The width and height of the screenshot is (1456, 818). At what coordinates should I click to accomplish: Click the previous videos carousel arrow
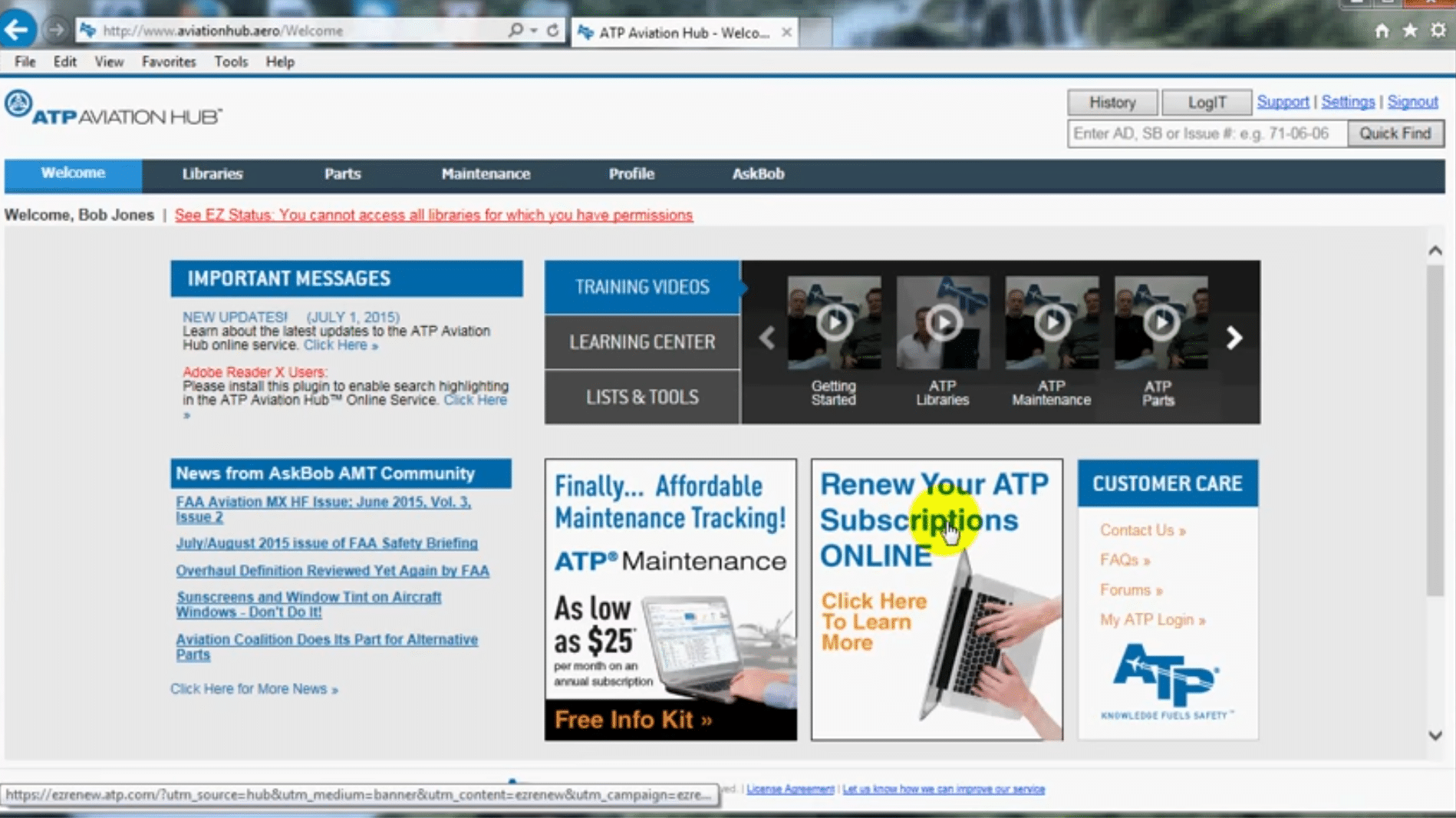pos(766,338)
